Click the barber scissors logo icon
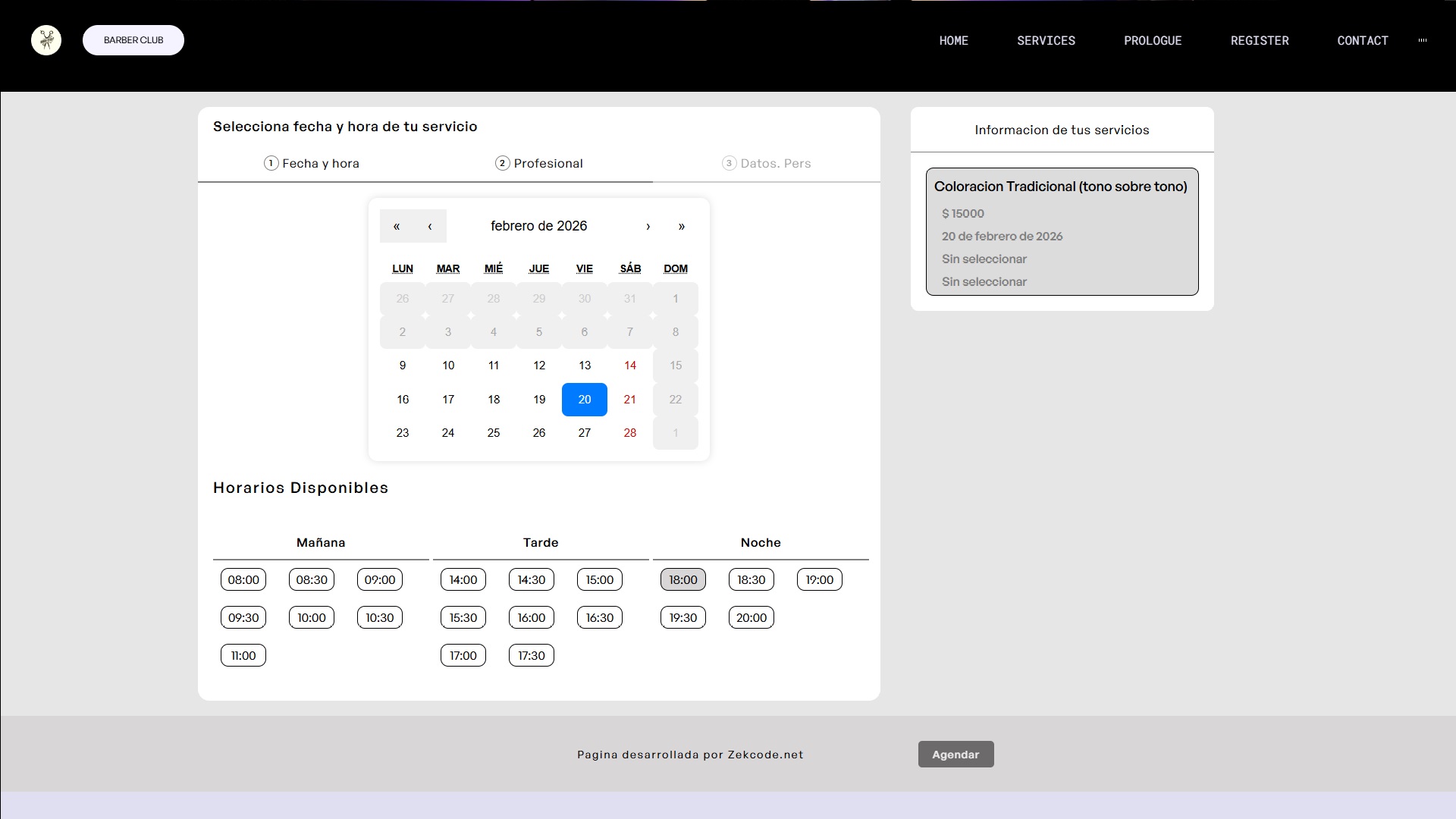The width and height of the screenshot is (1456, 819). [x=46, y=40]
